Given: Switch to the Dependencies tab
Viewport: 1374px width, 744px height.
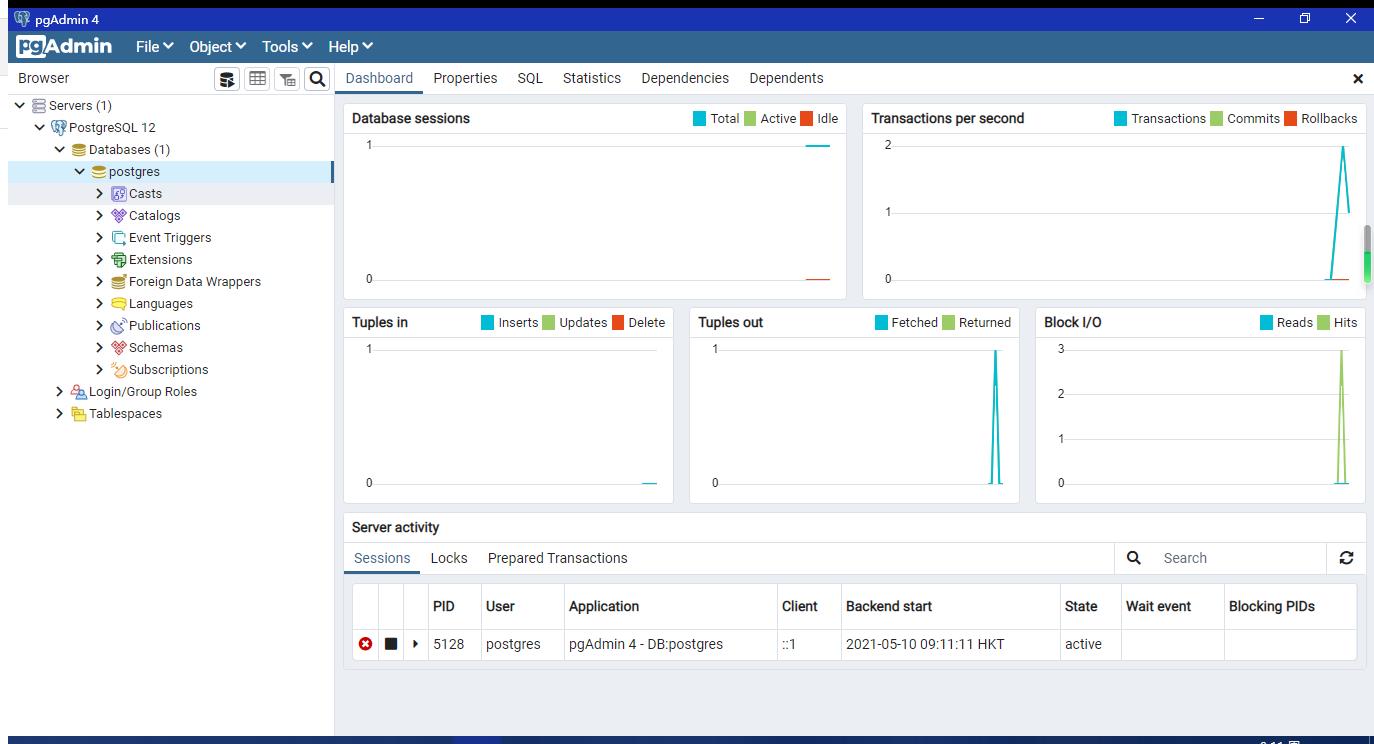Looking at the screenshot, I should 685,78.
